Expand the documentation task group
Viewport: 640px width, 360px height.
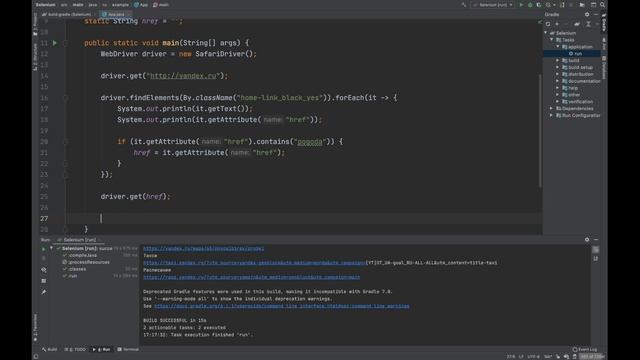[x=558, y=81]
